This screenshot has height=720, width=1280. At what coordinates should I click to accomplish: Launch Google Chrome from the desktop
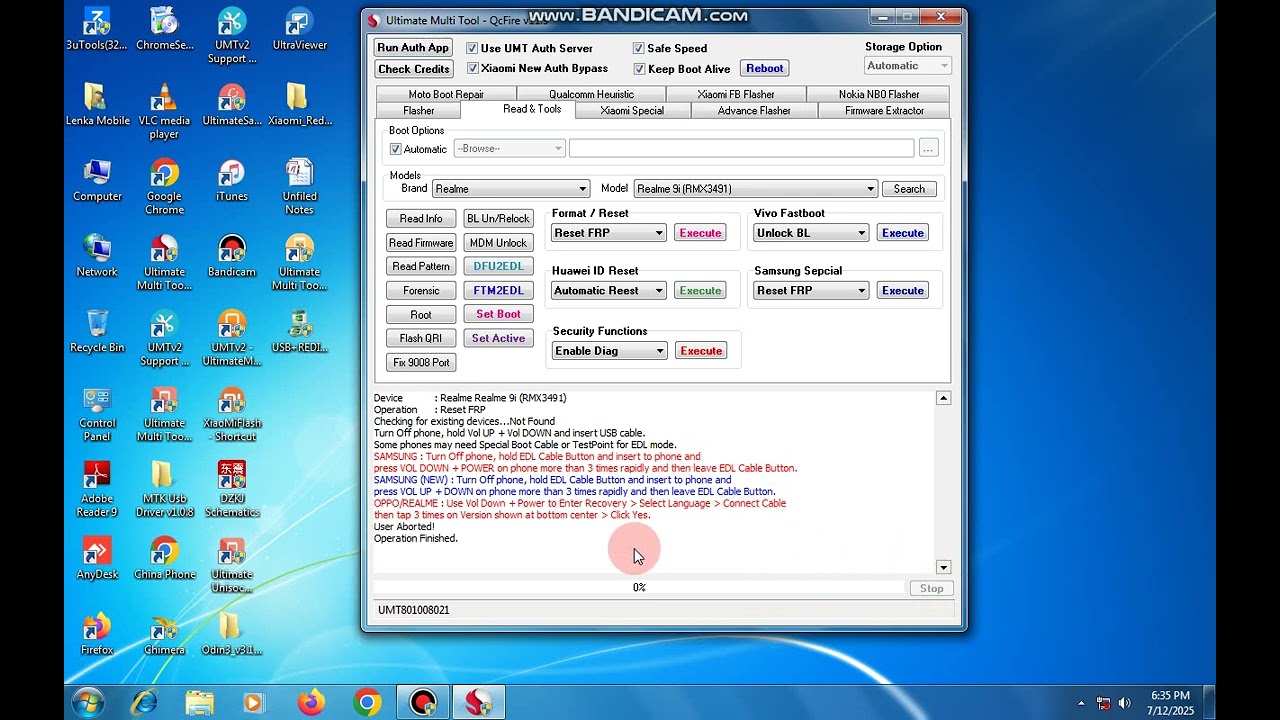[164, 187]
